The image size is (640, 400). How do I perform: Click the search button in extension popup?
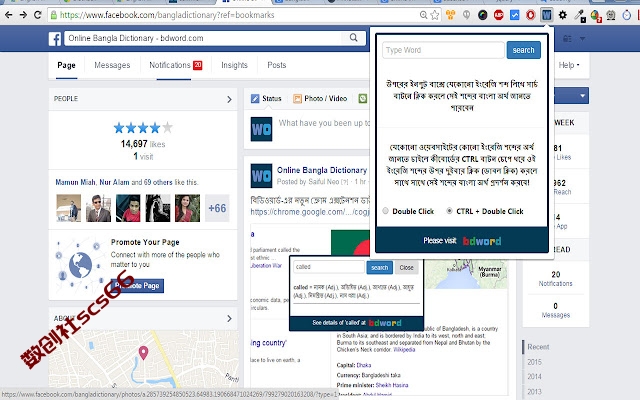523,50
